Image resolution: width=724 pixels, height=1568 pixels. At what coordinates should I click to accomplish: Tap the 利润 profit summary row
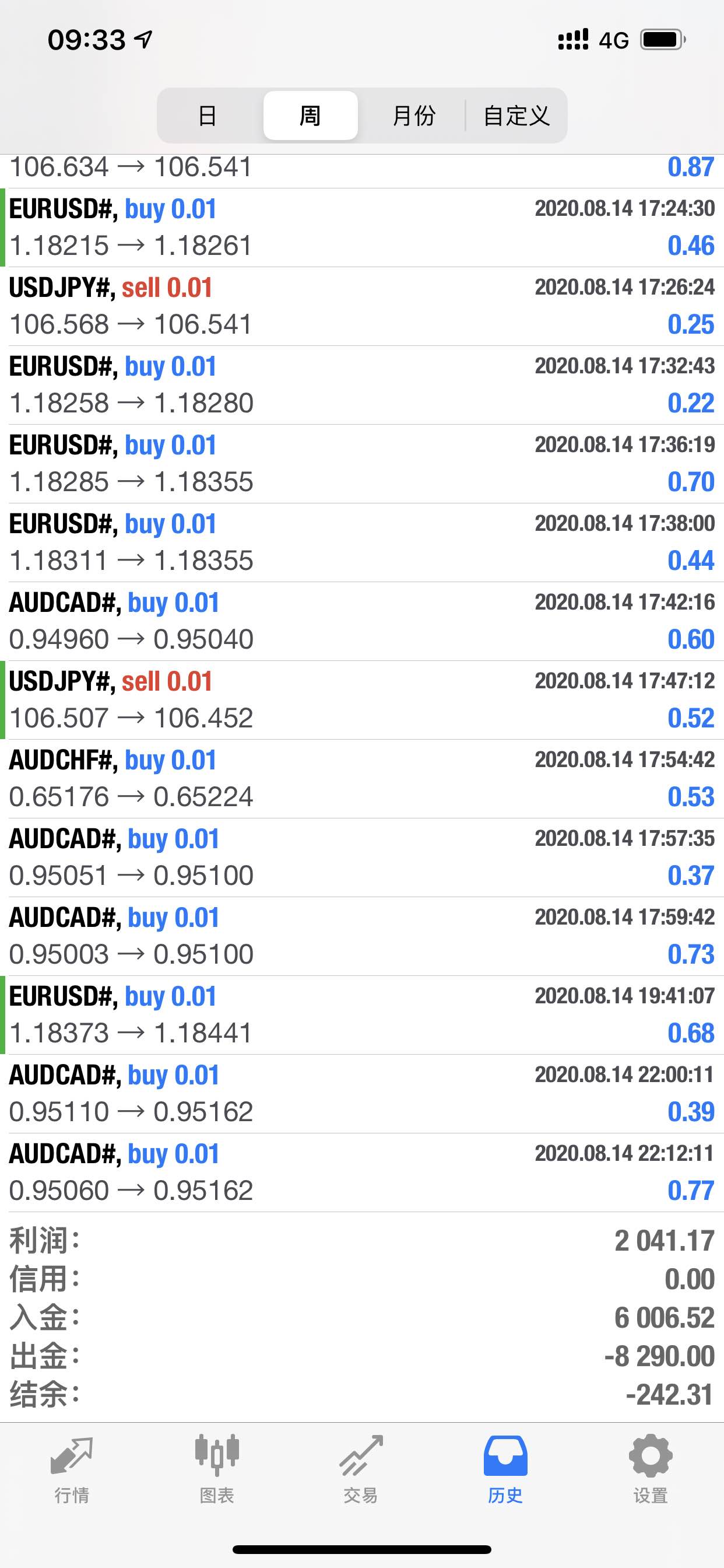(x=362, y=1241)
